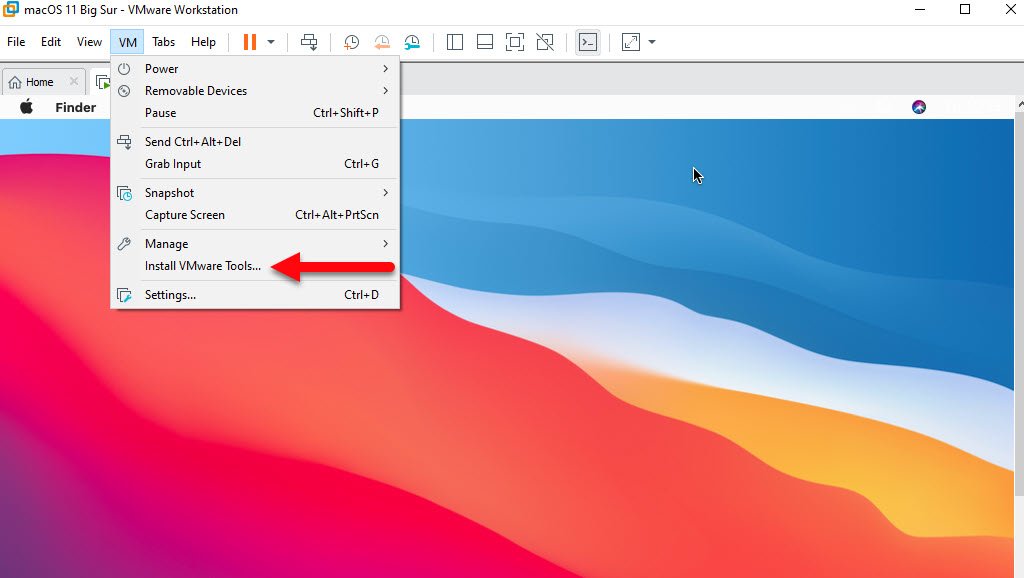Toggle the library sidebar panel icon

pos(455,42)
